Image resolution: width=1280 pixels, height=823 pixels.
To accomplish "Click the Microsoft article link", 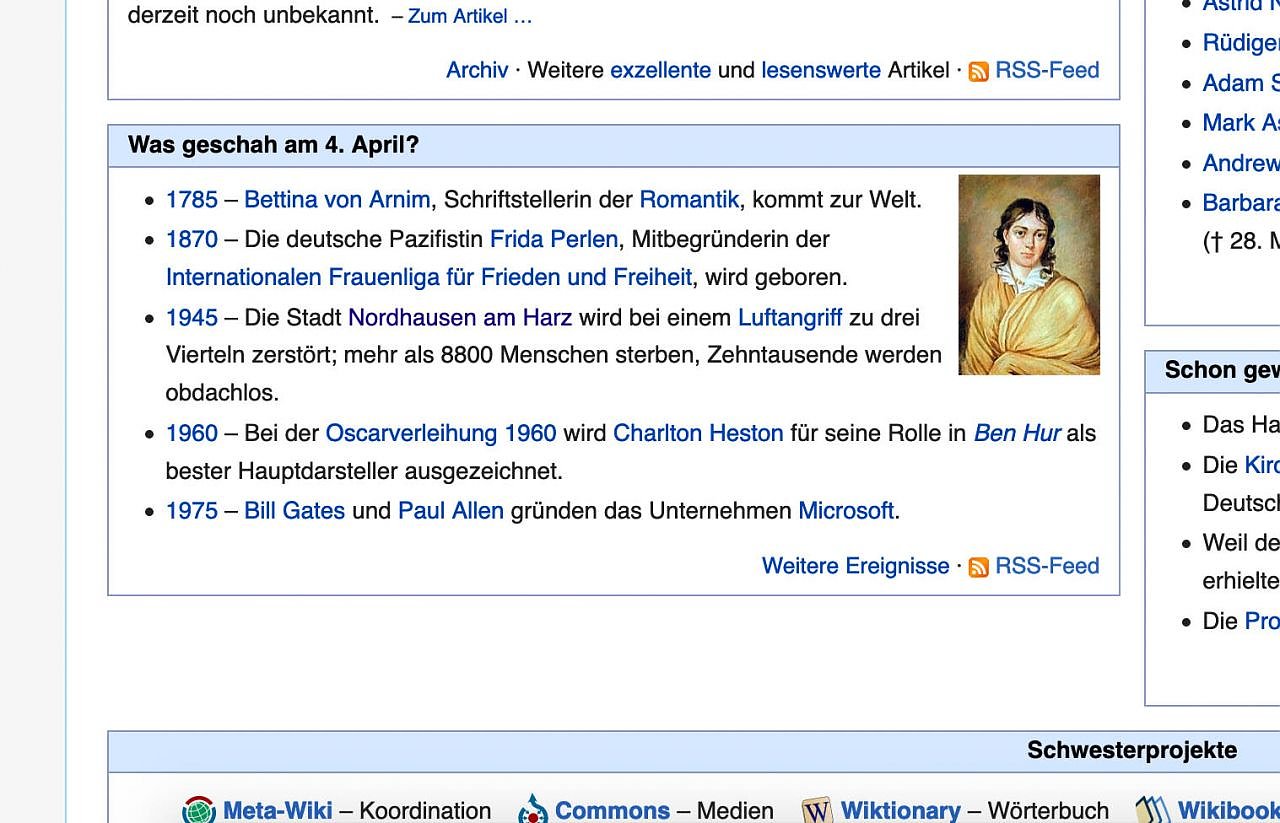I will coord(845,511).
